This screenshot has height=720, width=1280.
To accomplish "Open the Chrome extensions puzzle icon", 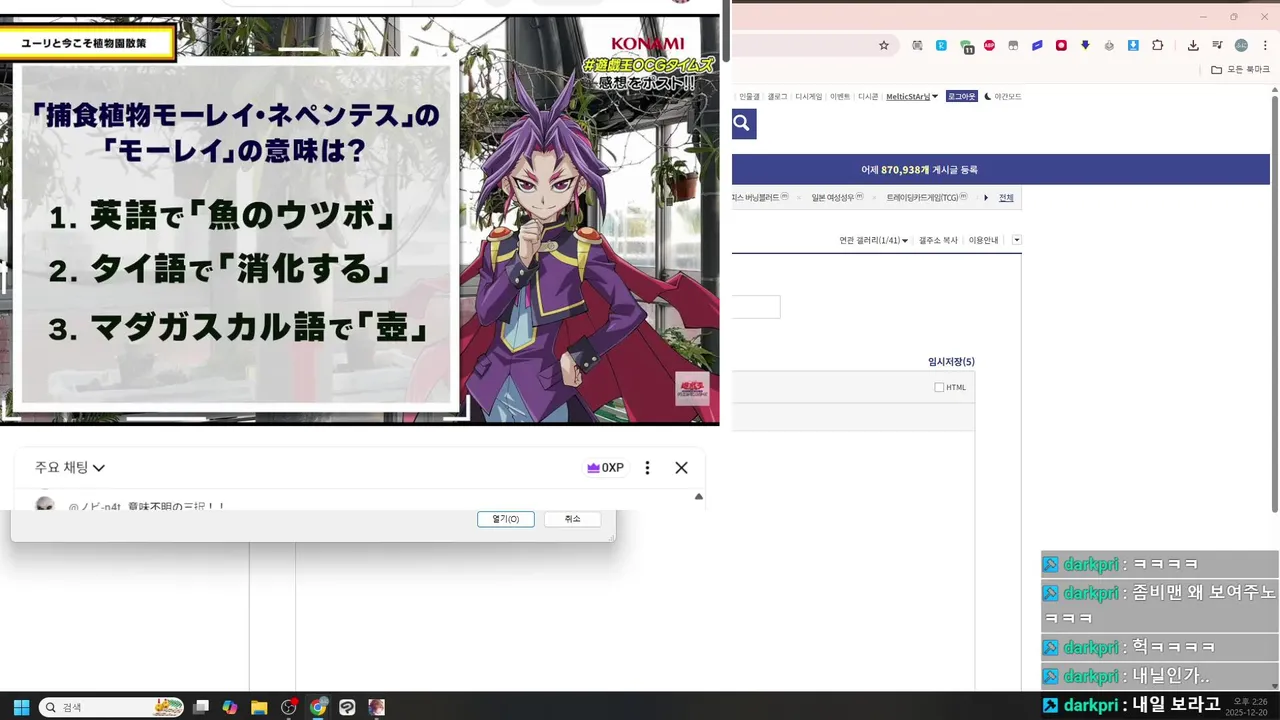I will [1158, 45].
